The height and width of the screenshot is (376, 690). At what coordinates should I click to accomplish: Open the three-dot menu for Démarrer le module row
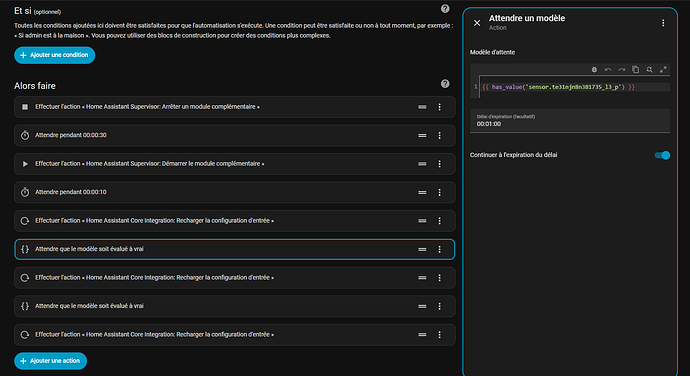coord(439,164)
